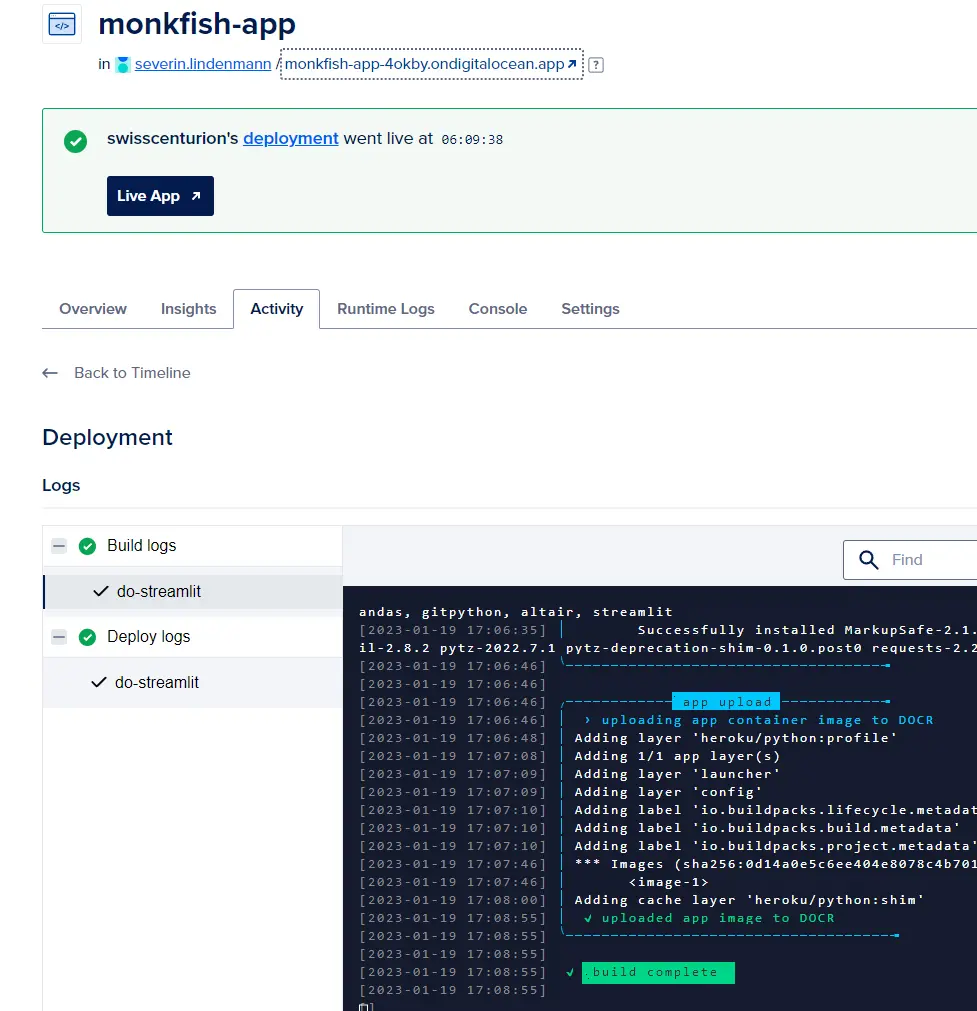
Task: Click the Live App button
Action: click(x=160, y=196)
